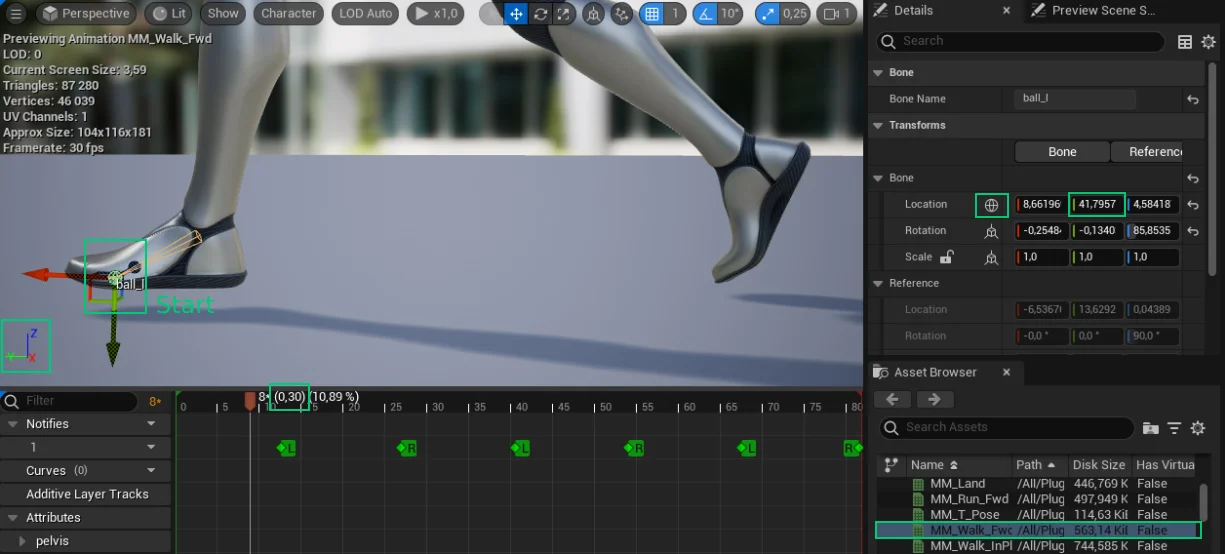
Task: Click the Bone Name ball_l field
Action: (x=1075, y=99)
